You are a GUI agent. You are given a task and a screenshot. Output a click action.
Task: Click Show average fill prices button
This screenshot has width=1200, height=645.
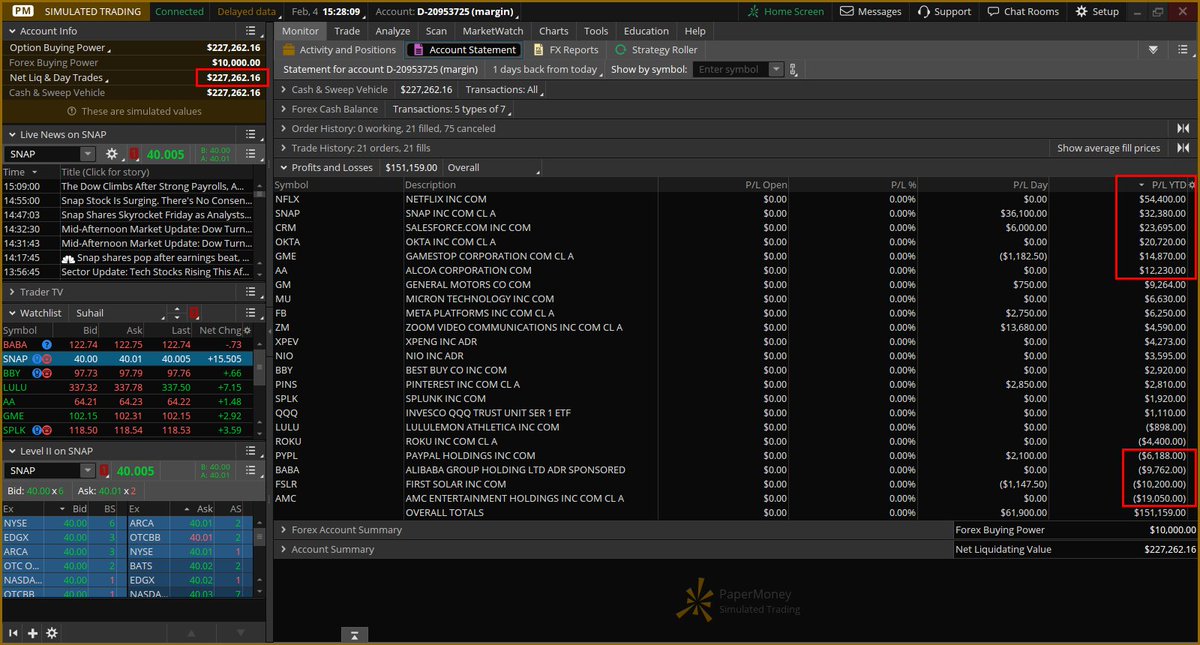pyautogui.click(x=1109, y=148)
